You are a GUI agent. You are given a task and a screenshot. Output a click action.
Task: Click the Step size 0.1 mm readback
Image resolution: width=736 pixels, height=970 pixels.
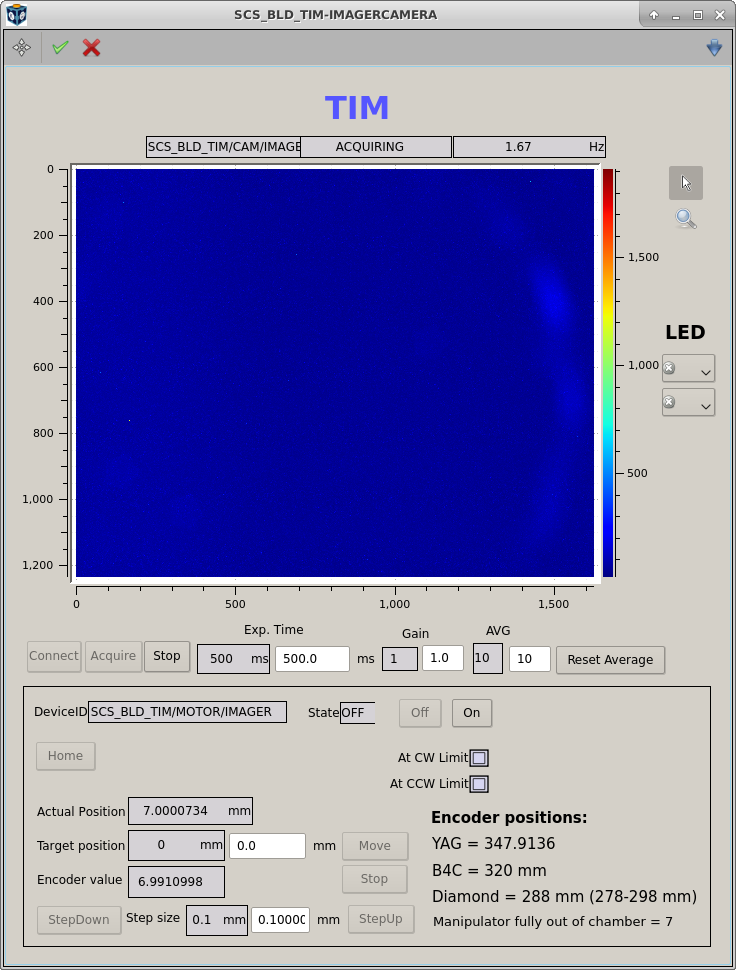click(217, 921)
